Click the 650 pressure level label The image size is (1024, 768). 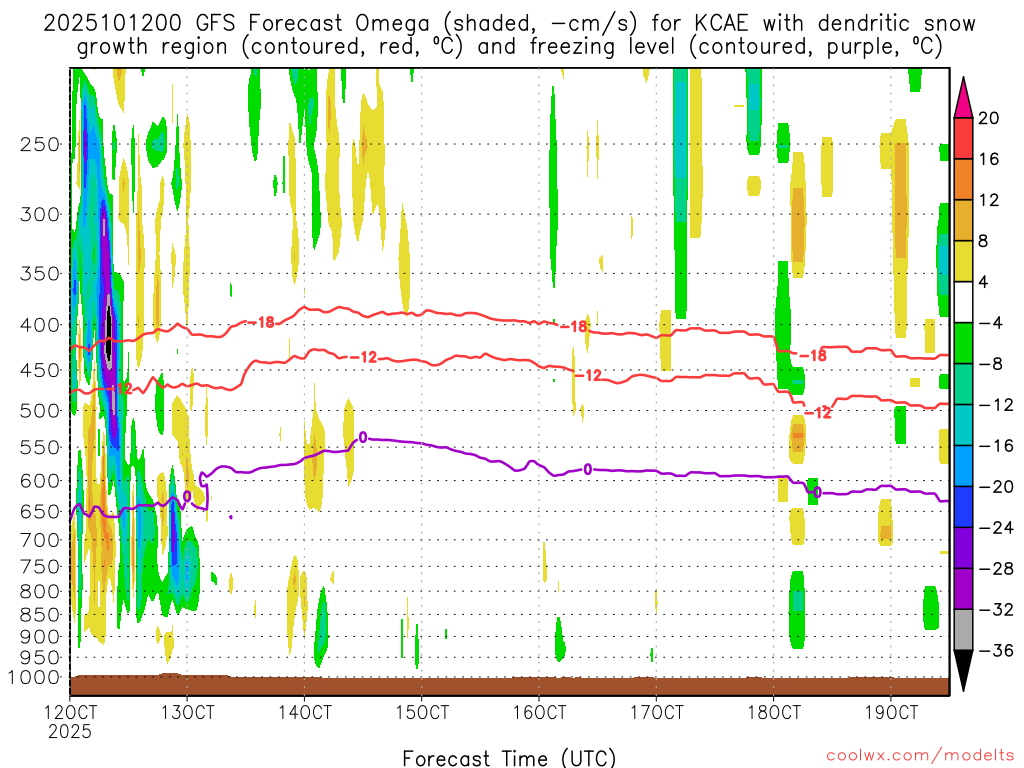coord(40,511)
